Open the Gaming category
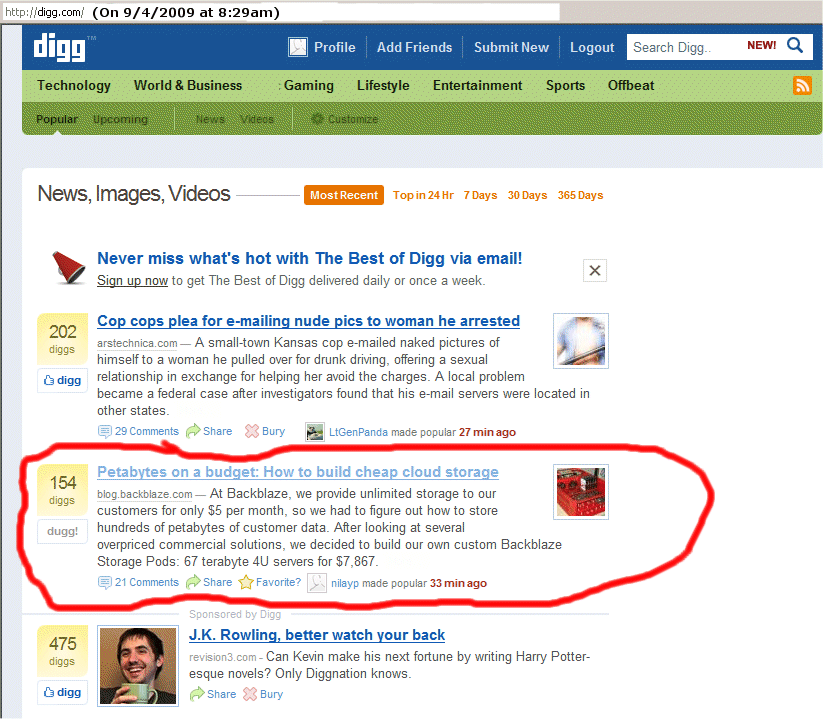The height and width of the screenshot is (719, 823). 309,86
